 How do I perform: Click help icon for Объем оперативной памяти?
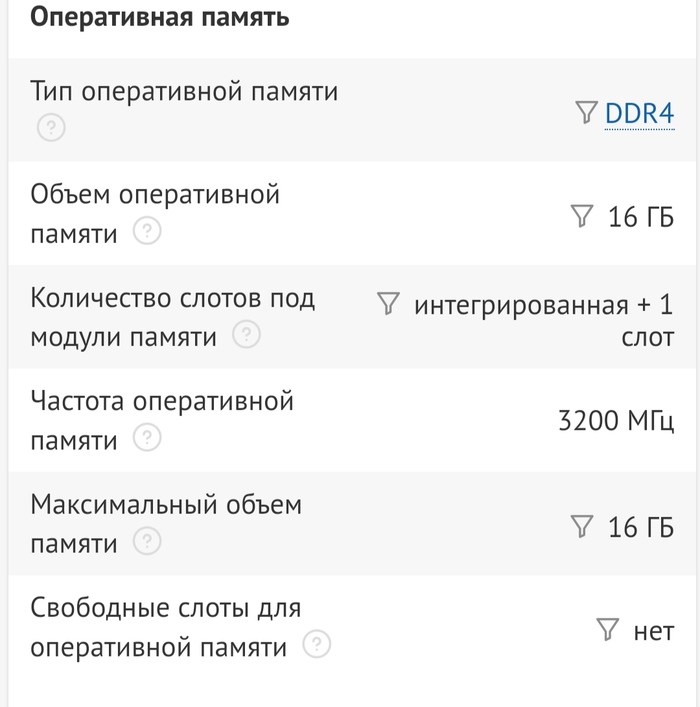click(147, 232)
